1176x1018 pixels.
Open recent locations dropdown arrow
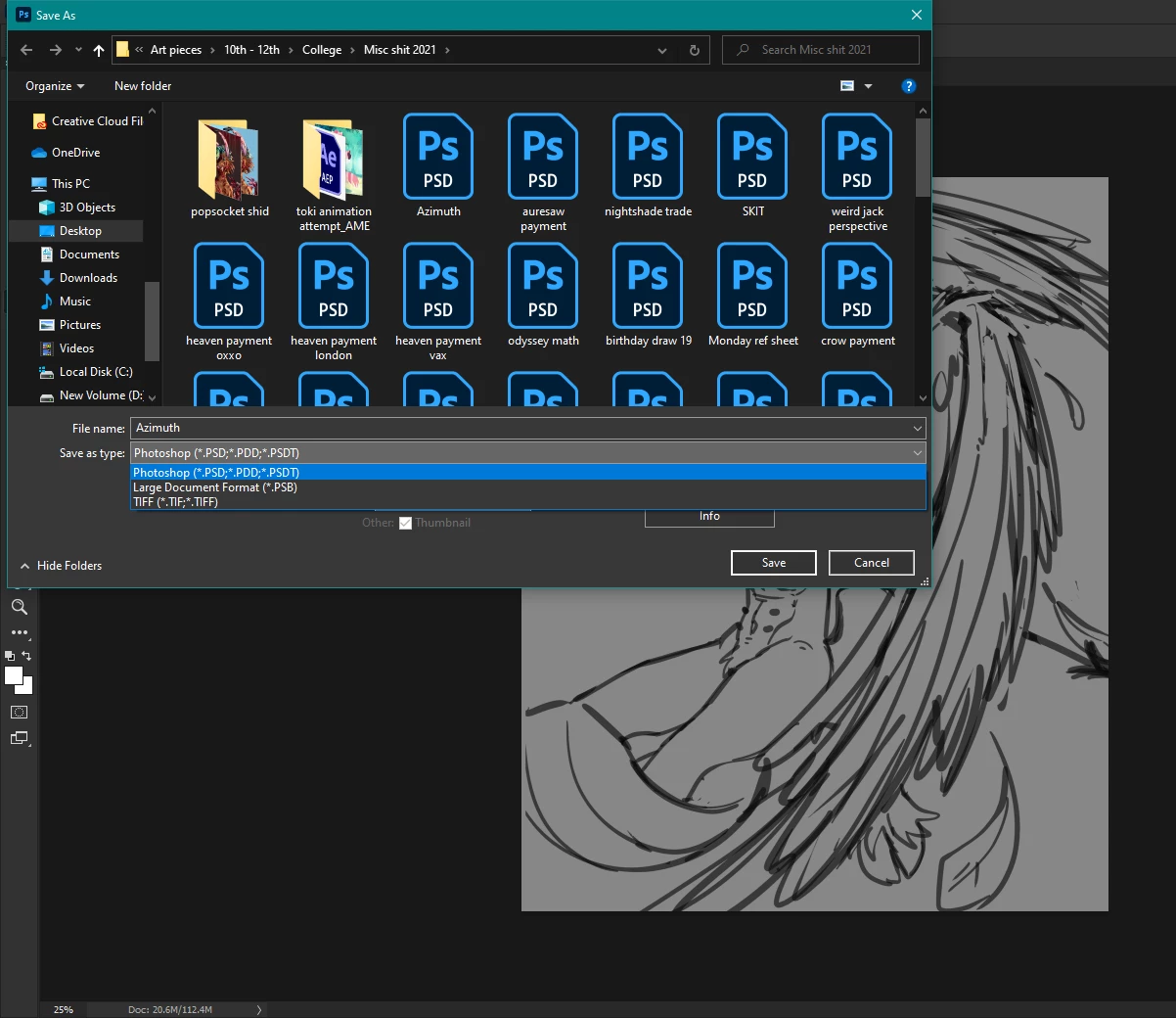coord(78,50)
